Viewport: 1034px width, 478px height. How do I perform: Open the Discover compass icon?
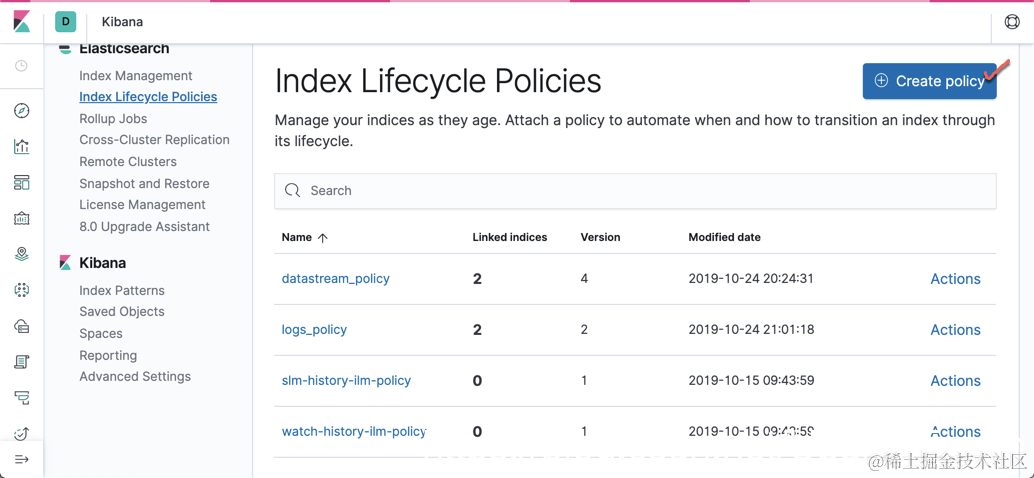[x=22, y=111]
